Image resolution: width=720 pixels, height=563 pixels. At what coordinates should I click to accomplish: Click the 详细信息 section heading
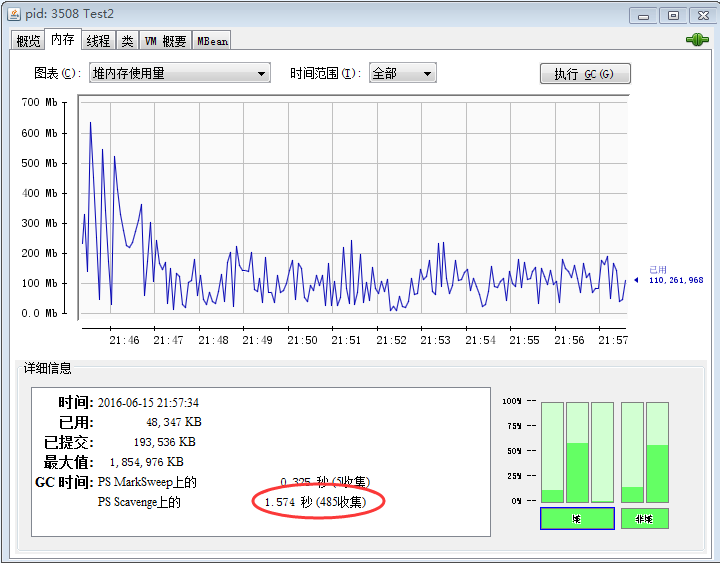[48, 368]
